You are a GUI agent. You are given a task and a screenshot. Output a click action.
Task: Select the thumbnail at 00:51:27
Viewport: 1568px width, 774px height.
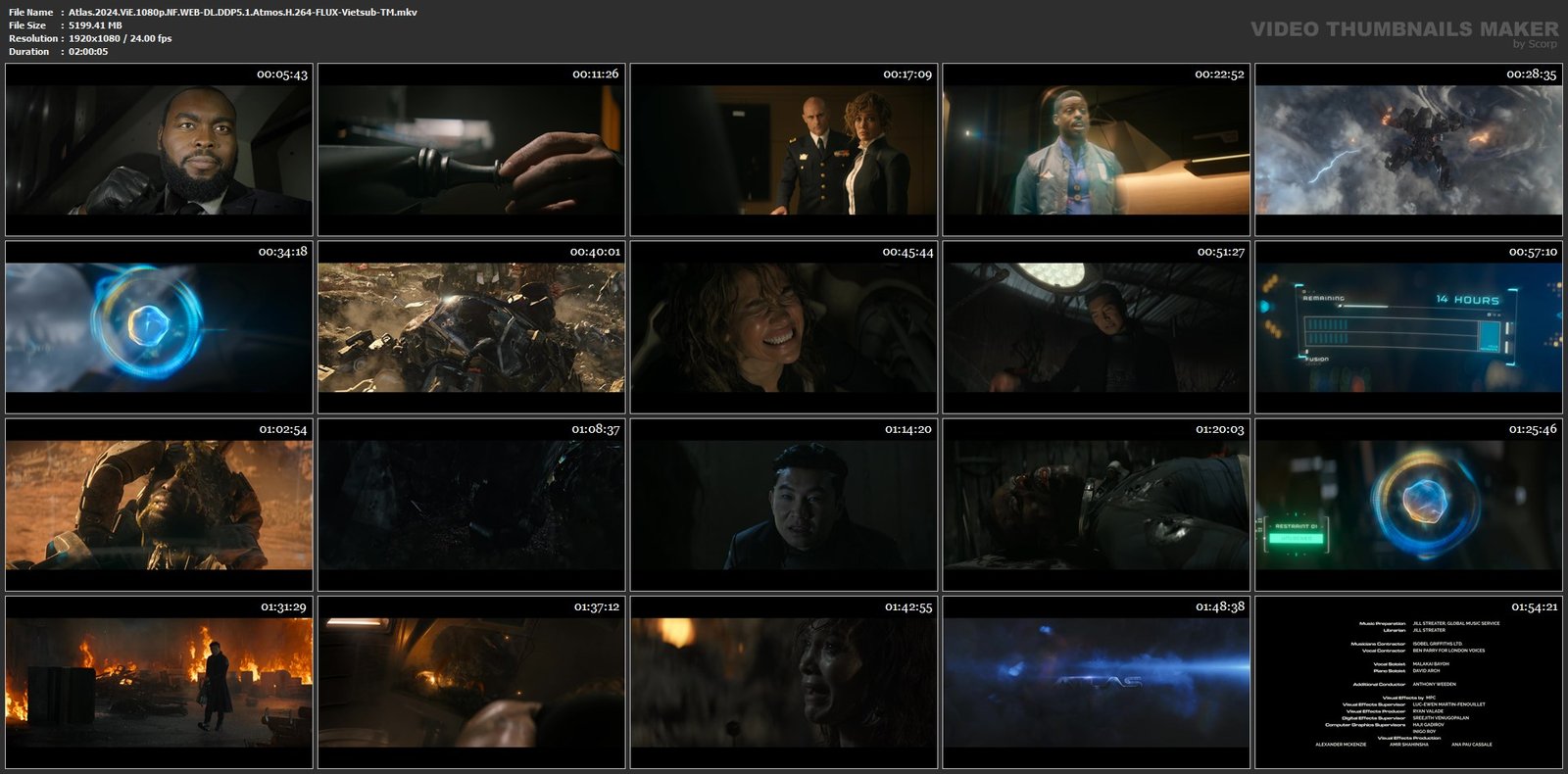coord(1097,327)
